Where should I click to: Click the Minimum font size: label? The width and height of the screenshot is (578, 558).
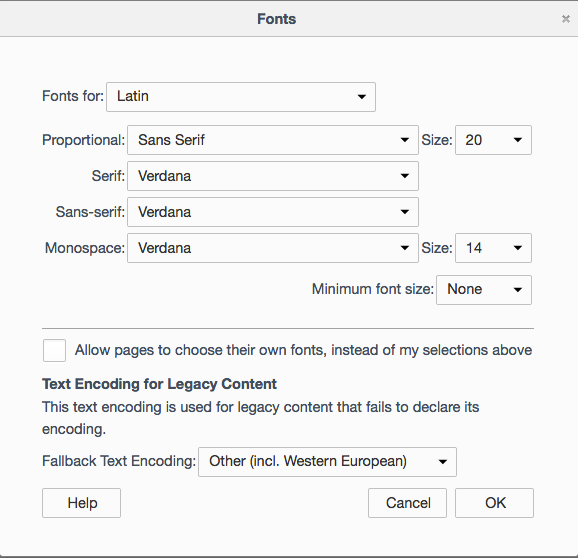tap(373, 289)
